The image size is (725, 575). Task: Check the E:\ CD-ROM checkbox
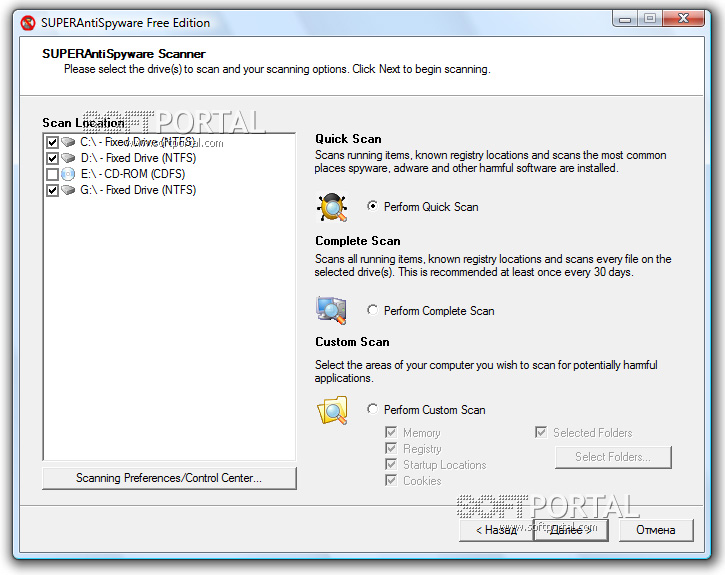pyautogui.click(x=52, y=174)
